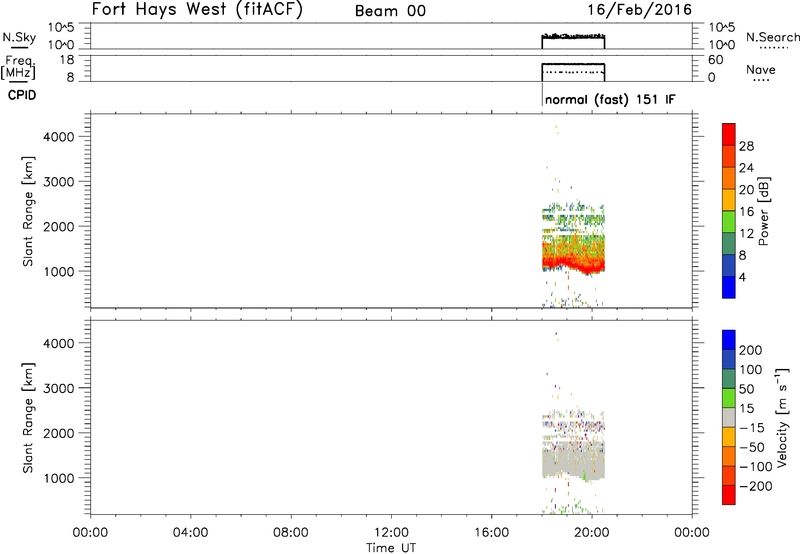Click the 12:00 time tick label
Viewport: 800px width, 554px height.
click(x=391, y=533)
